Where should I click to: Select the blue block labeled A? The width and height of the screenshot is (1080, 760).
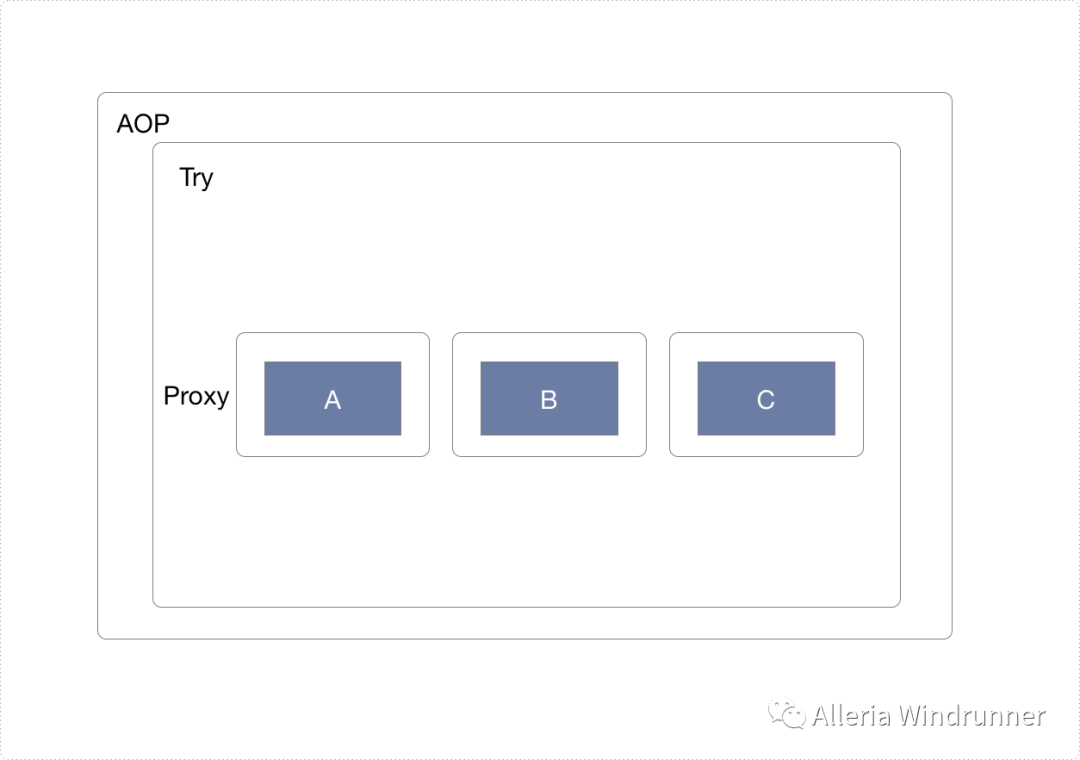(332, 398)
